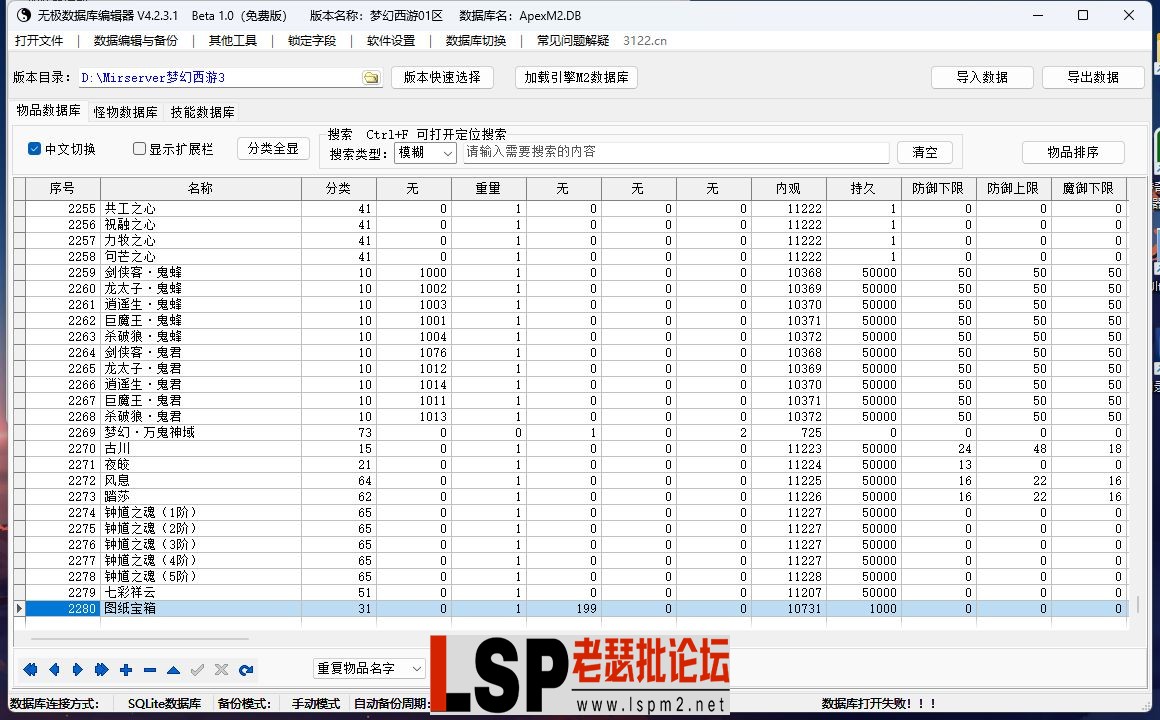Screen dimensions: 1160x720
Task: Click the 名称 column header
Action: (200, 189)
